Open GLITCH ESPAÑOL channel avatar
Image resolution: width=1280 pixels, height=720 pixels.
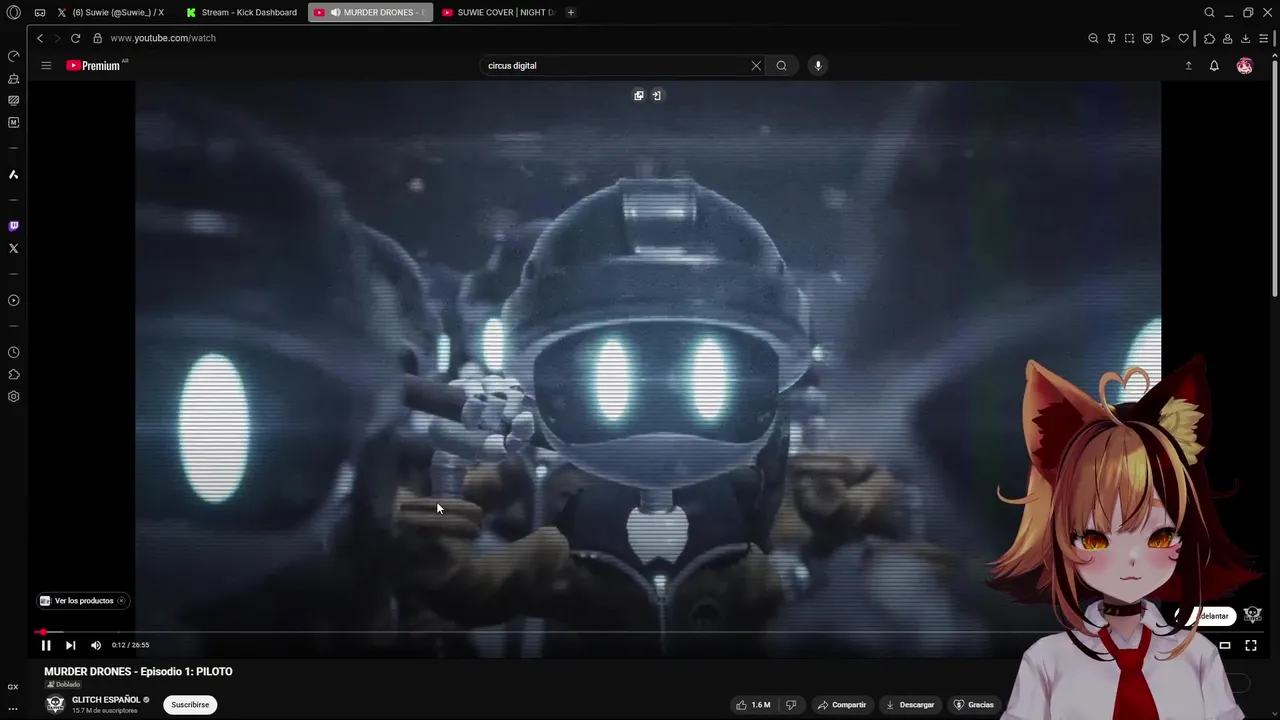point(56,704)
